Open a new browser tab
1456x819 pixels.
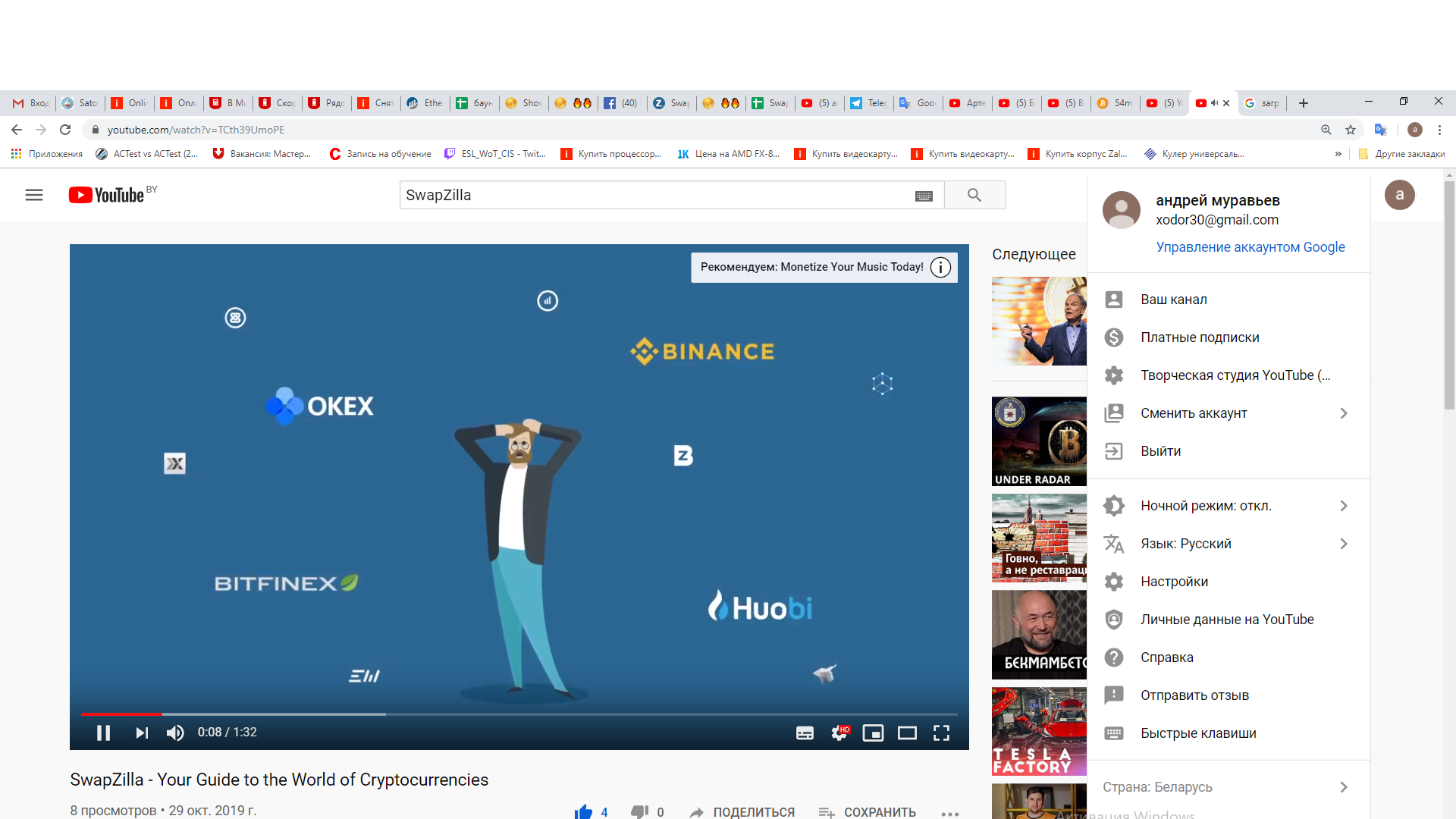(1304, 103)
